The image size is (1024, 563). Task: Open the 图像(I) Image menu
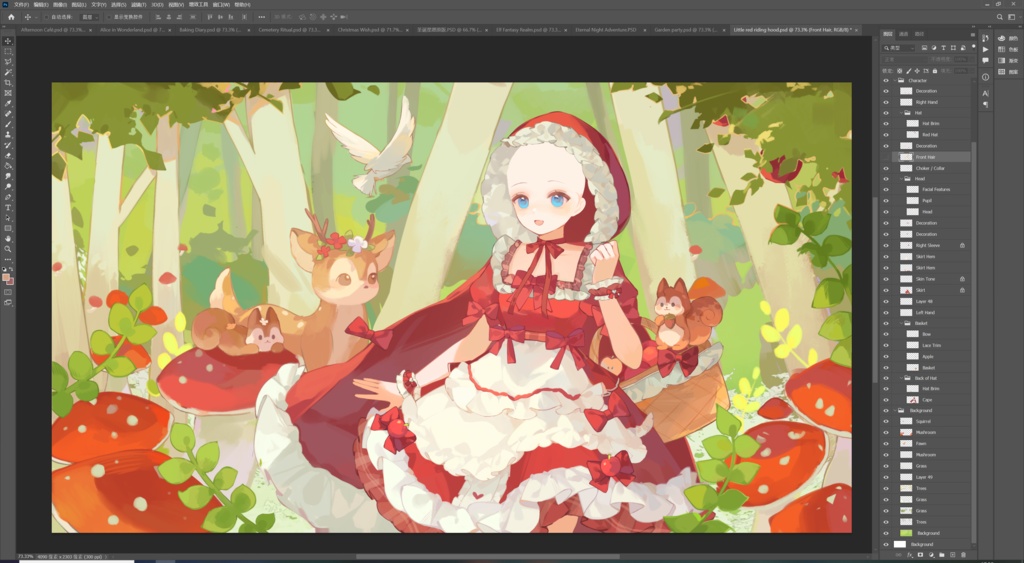(60, 5)
